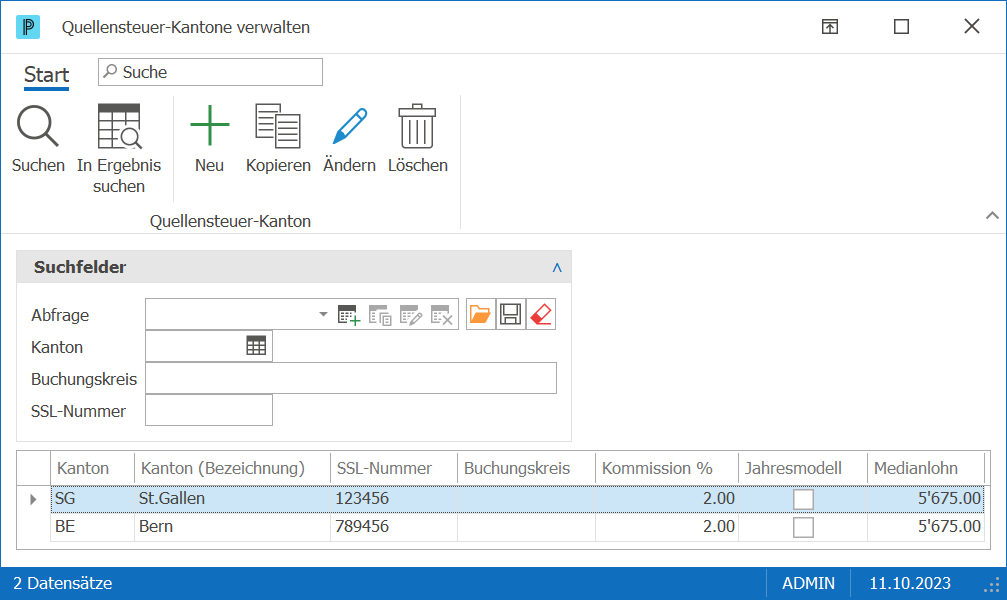The width and height of the screenshot is (1007, 600).
Task: Click the Kopieren icon
Action: click(x=277, y=126)
